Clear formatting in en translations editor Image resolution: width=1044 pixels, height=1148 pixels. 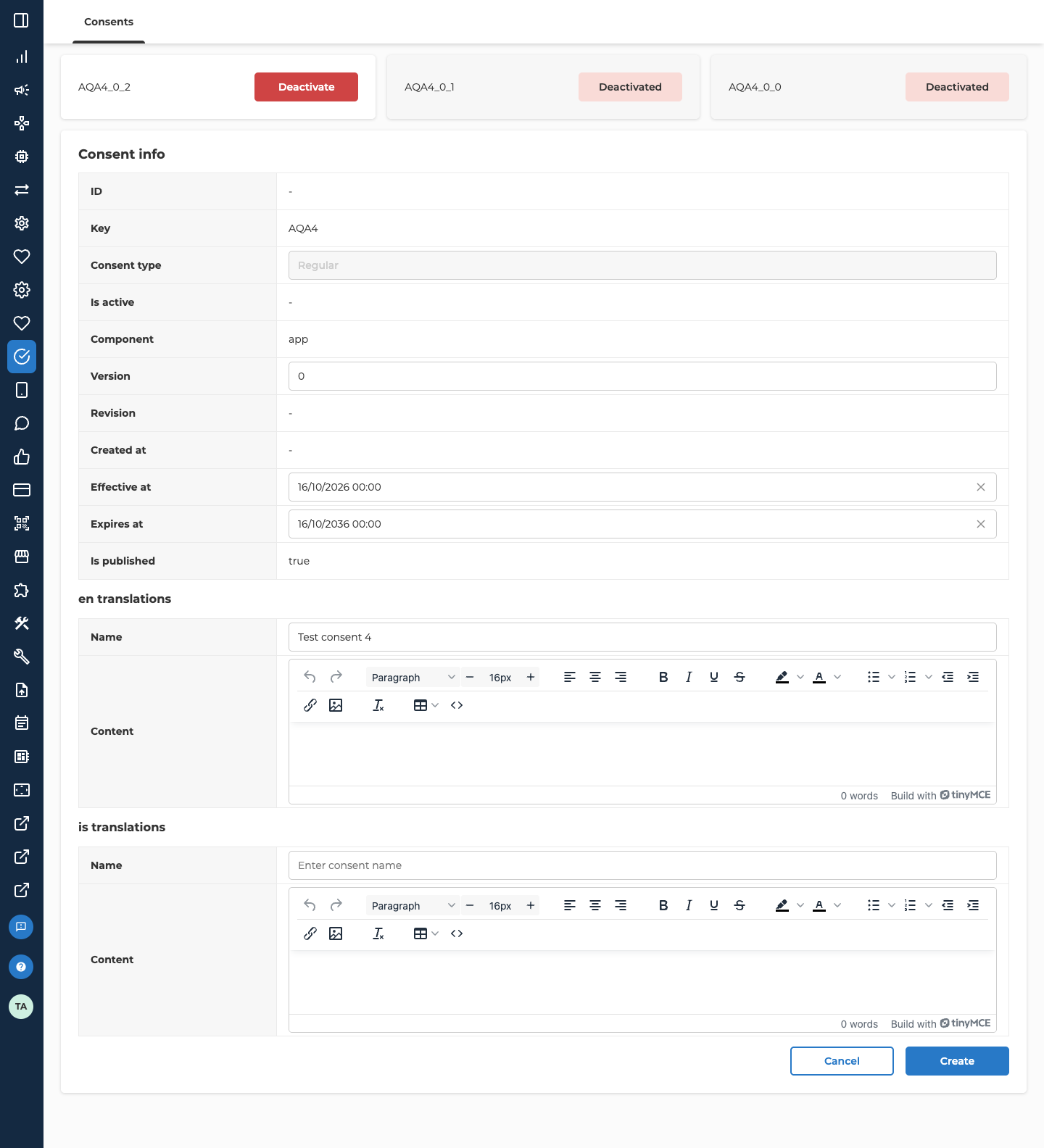[x=378, y=705]
